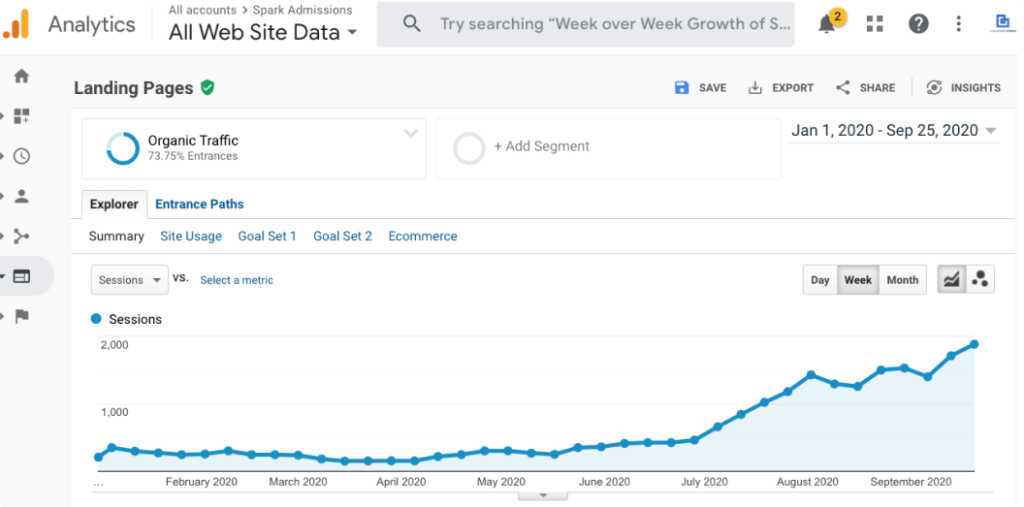Open the Sessions metric dropdown

(130, 280)
